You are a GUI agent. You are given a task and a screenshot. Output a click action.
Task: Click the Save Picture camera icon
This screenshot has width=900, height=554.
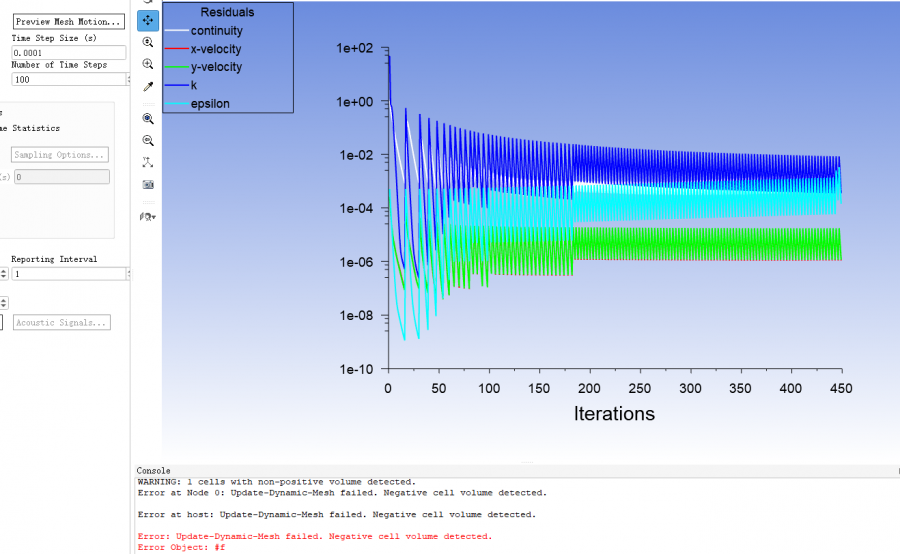pos(148,185)
